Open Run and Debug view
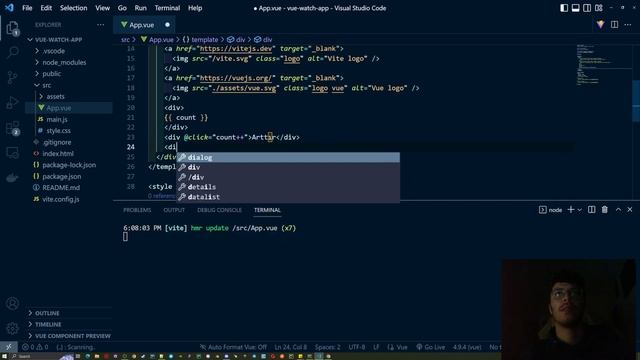 13,102
